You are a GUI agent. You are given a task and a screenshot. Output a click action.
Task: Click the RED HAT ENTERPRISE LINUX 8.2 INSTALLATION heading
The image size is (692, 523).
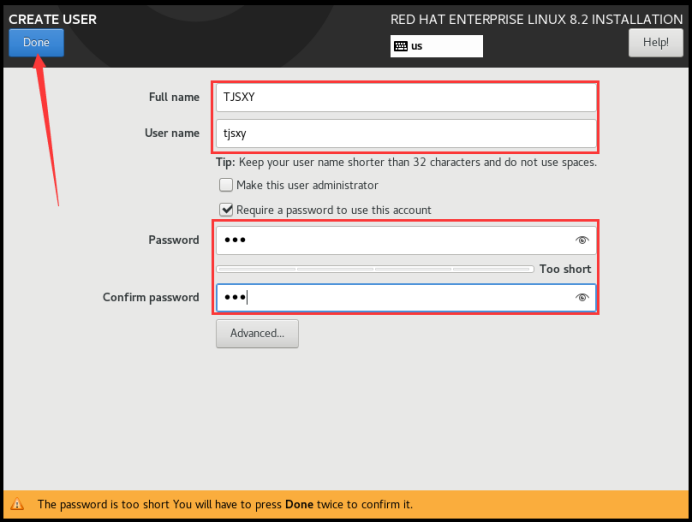(536, 19)
